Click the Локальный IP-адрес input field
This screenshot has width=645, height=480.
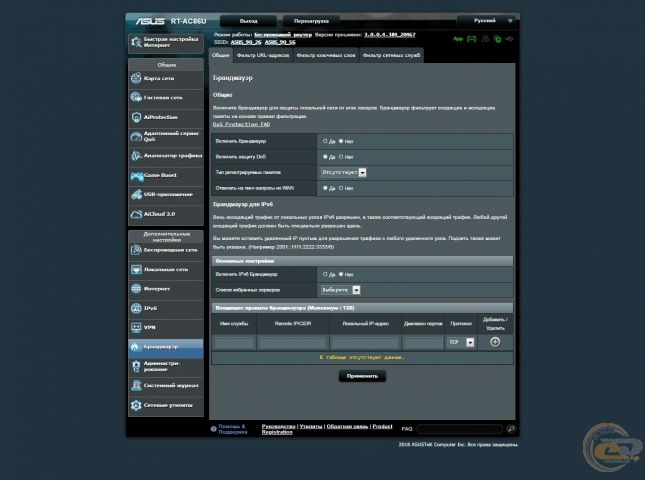(x=365, y=342)
